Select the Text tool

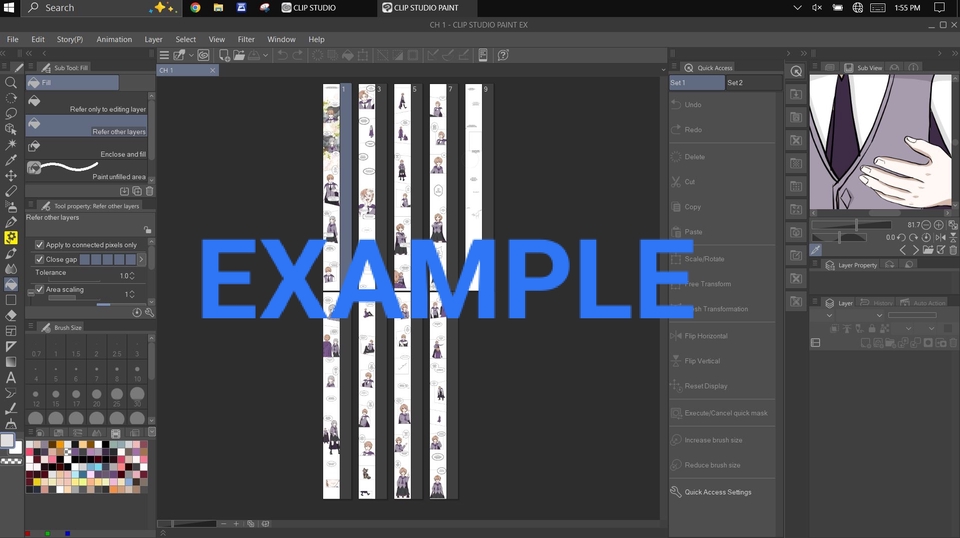11,377
